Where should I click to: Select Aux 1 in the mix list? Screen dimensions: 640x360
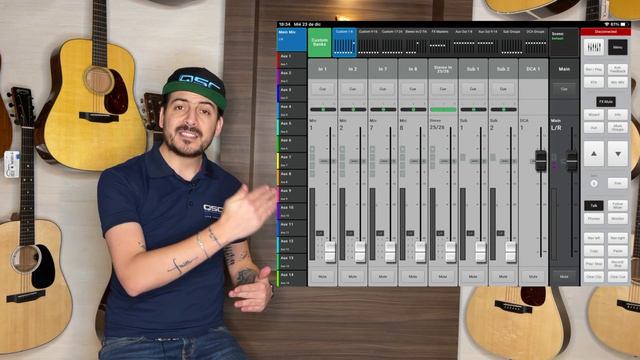coord(292,60)
